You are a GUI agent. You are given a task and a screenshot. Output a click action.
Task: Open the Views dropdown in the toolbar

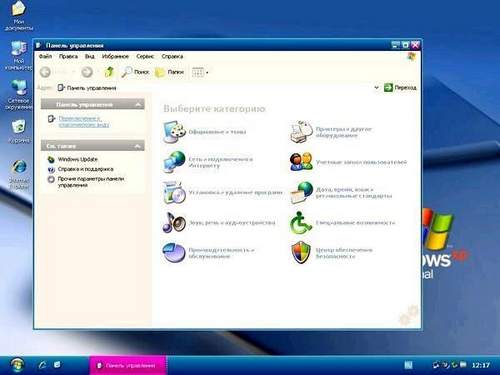(x=200, y=72)
